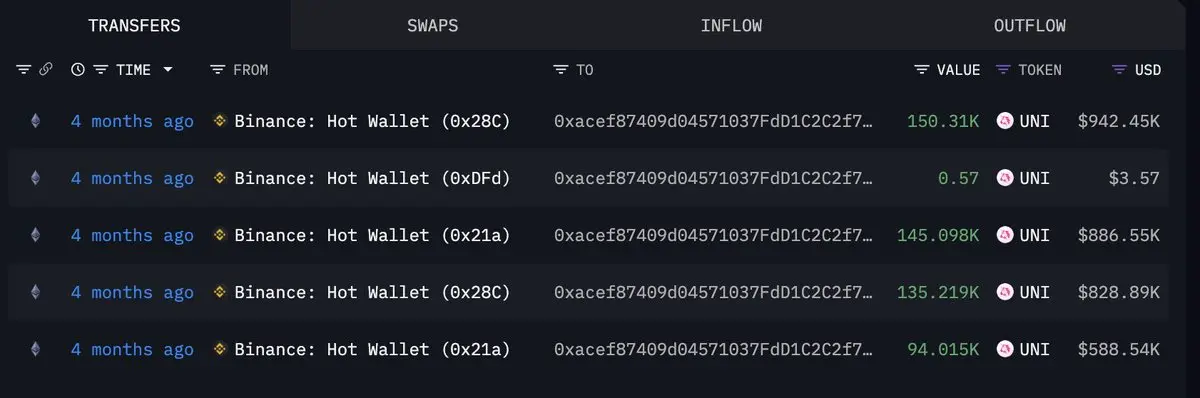Click Binance logo on the 145.098K row
Screen dimensions: 1200x398
click(x=221, y=236)
